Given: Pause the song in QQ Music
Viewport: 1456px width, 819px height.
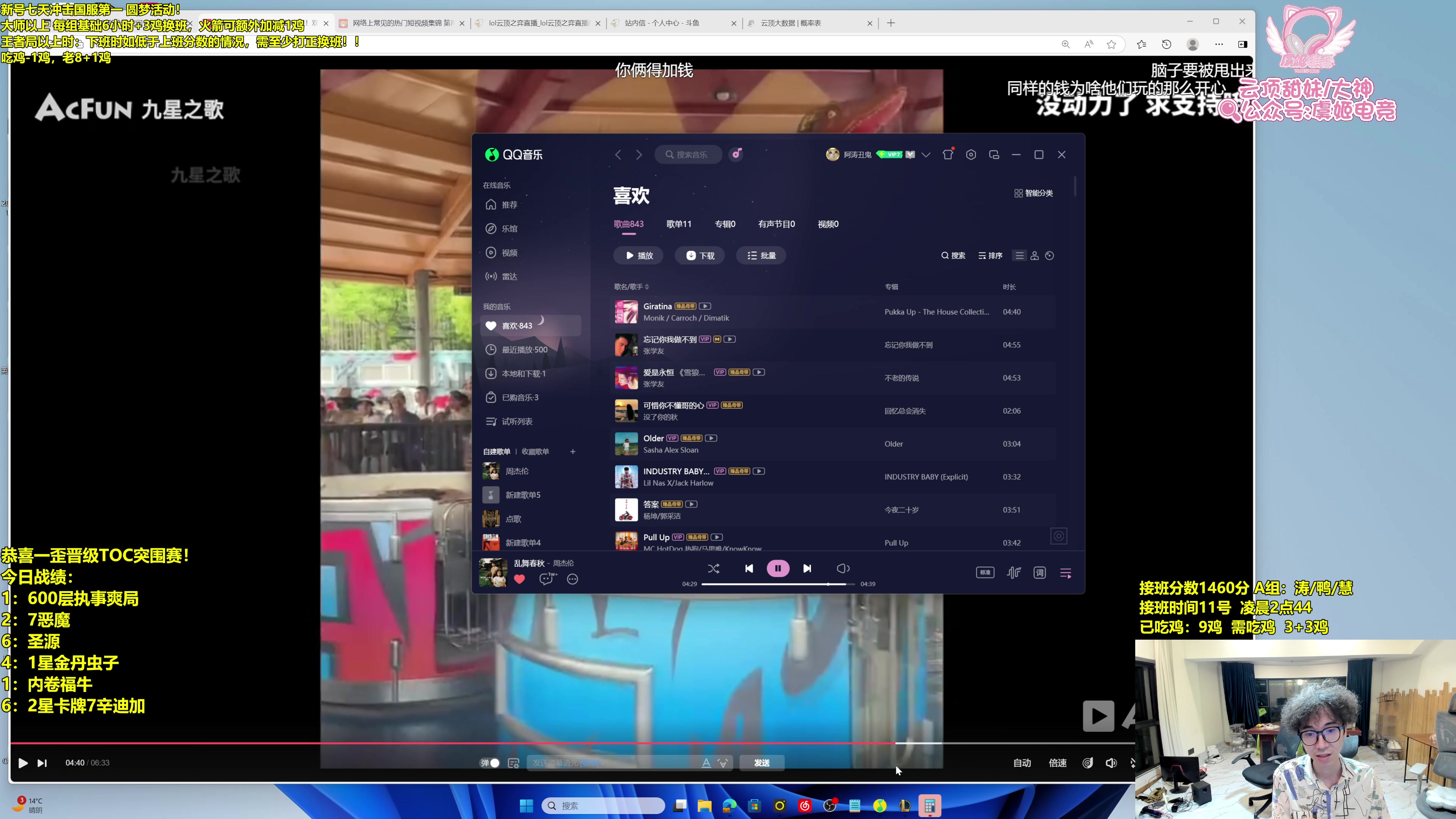Looking at the screenshot, I should pyautogui.click(x=778, y=568).
